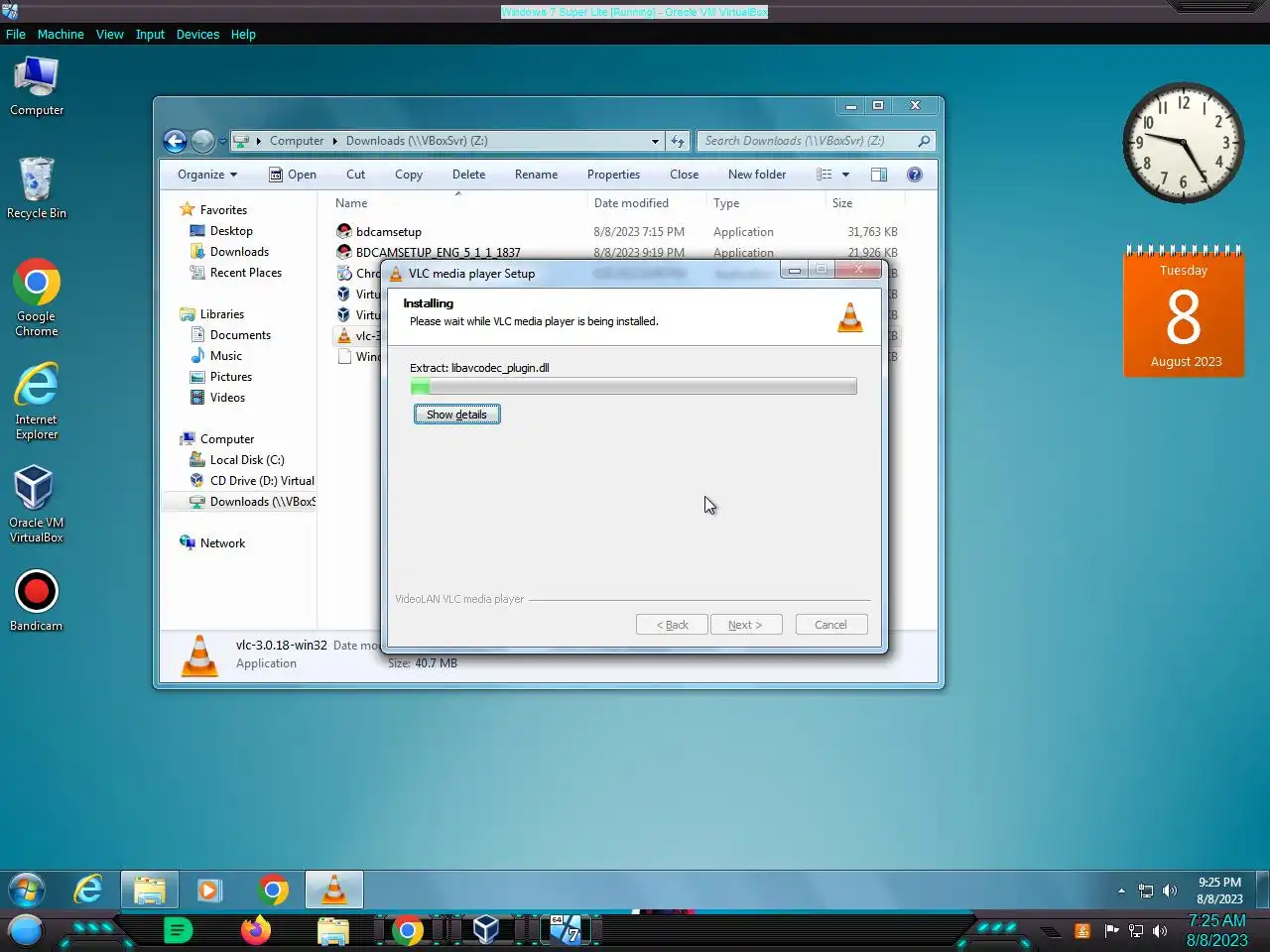The width and height of the screenshot is (1270, 952).
Task: Click the orange calendar gadget
Action: coord(1184,312)
